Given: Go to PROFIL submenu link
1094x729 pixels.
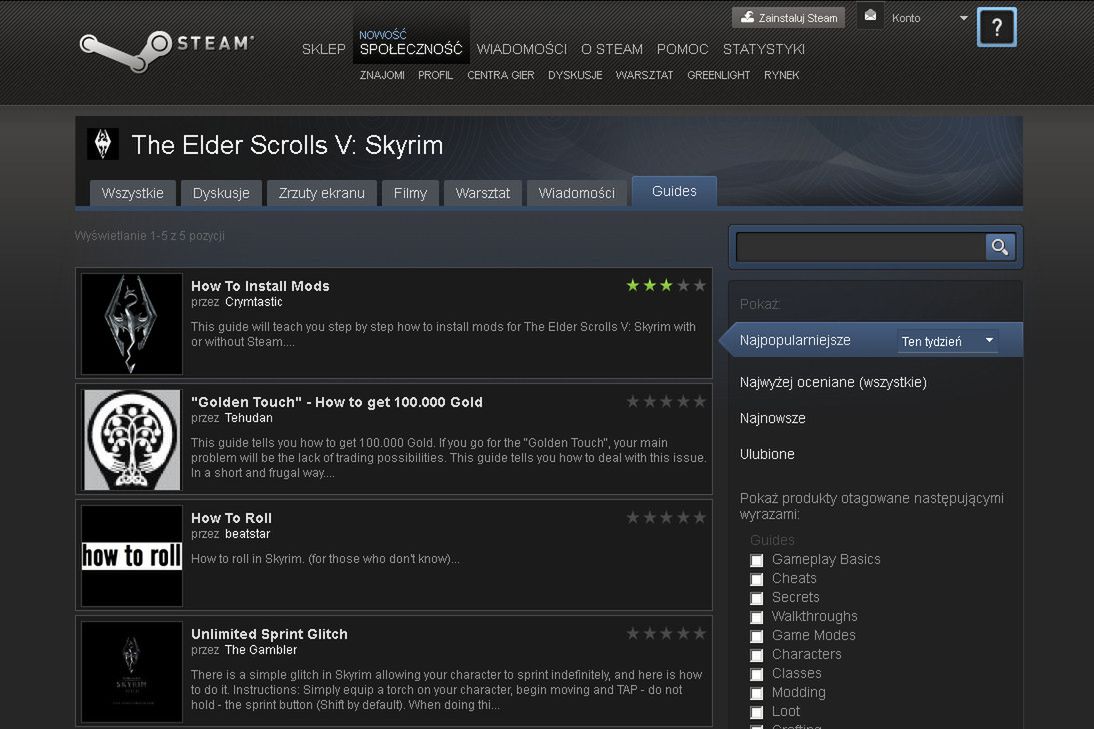Looking at the screenshot, I should [x=435, y=75].
